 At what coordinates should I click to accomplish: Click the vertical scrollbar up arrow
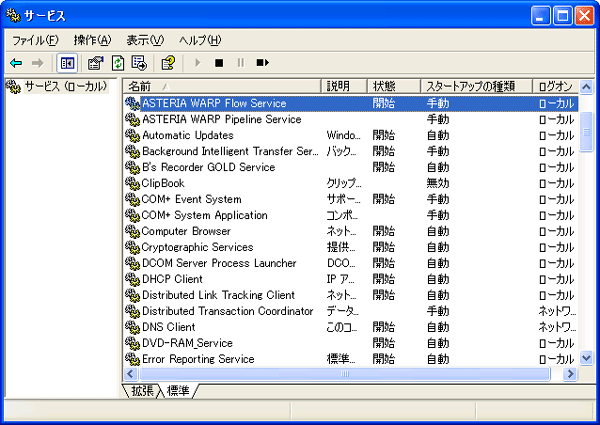point(586,87)
